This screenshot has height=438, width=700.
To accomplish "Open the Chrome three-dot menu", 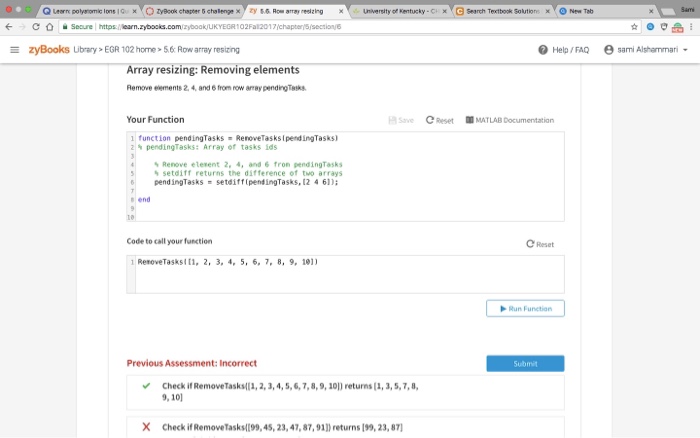I will click(691, 27).
